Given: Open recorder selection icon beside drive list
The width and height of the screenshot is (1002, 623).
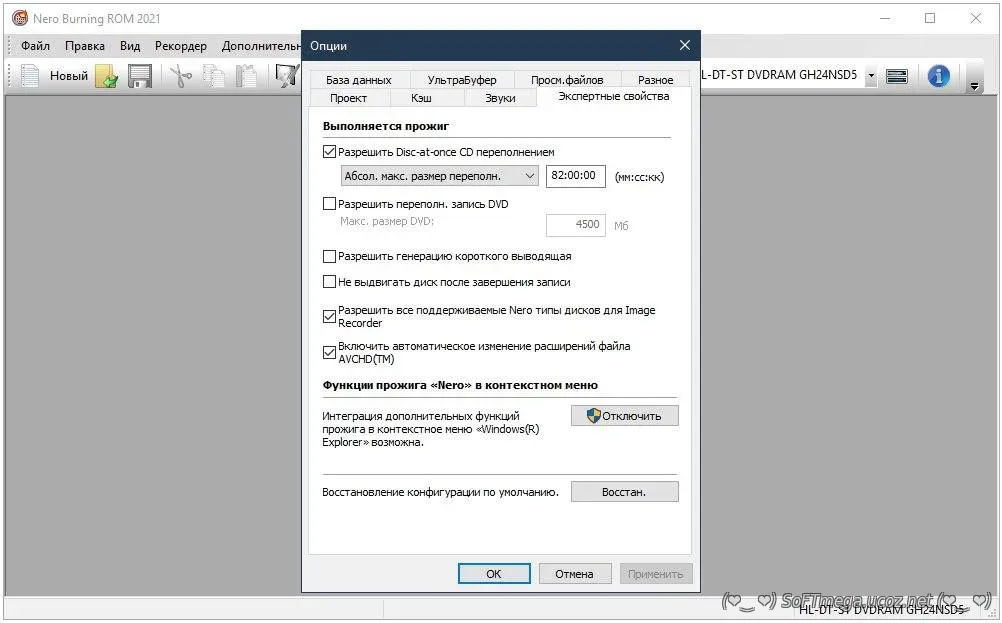Looking at the screenshot, I should coord(897,76).
